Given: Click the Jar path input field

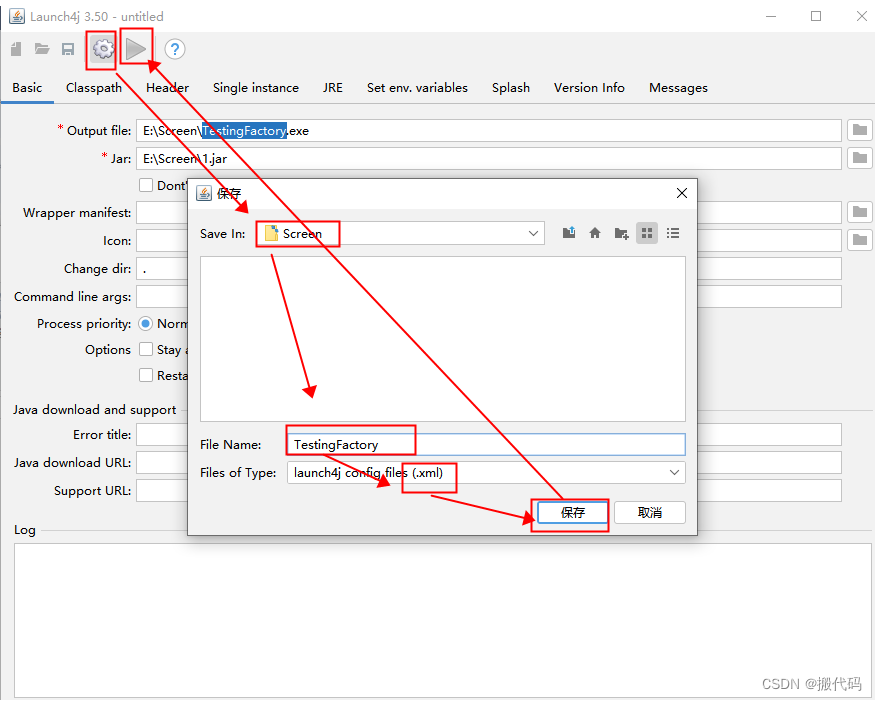Looking at the screenshot, I should pyautogui.click(x=489, y=158).
